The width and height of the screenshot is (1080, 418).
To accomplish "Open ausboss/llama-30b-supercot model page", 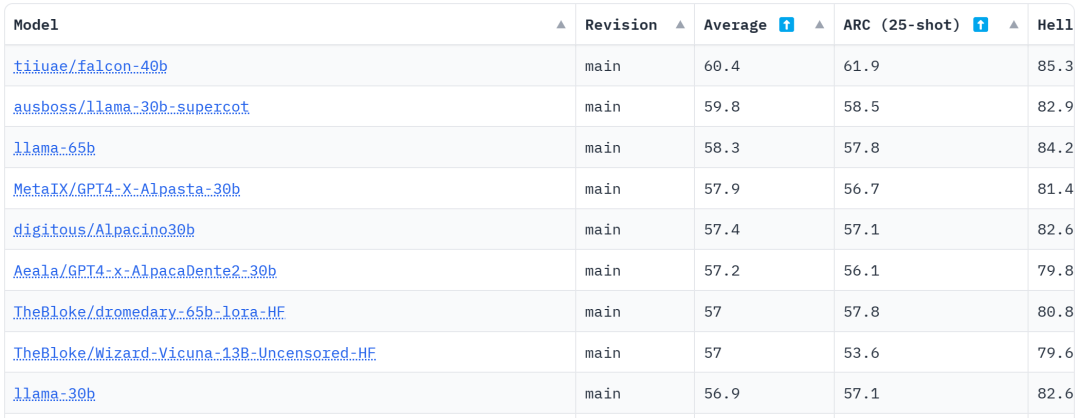I will [132, 107].
